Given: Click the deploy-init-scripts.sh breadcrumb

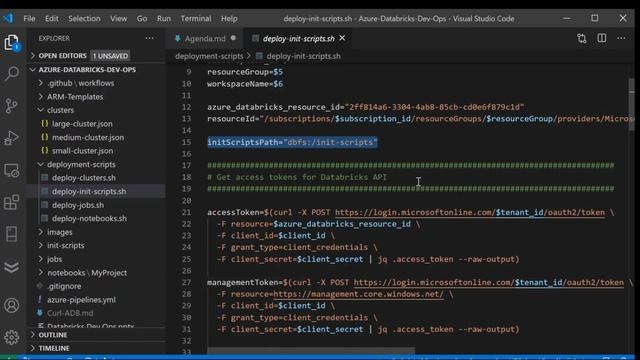Looking at the screenshot, I should coord(303,56).
